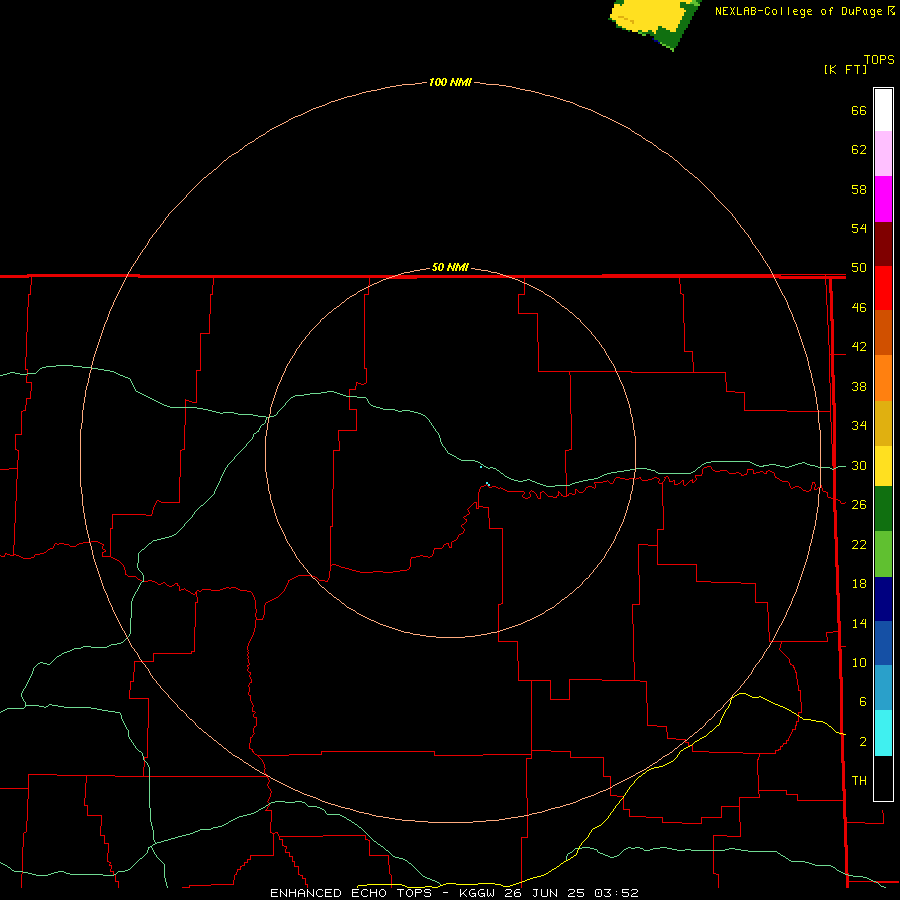Click the '62' legend value
900x900 pixels.
pos(859,149)
